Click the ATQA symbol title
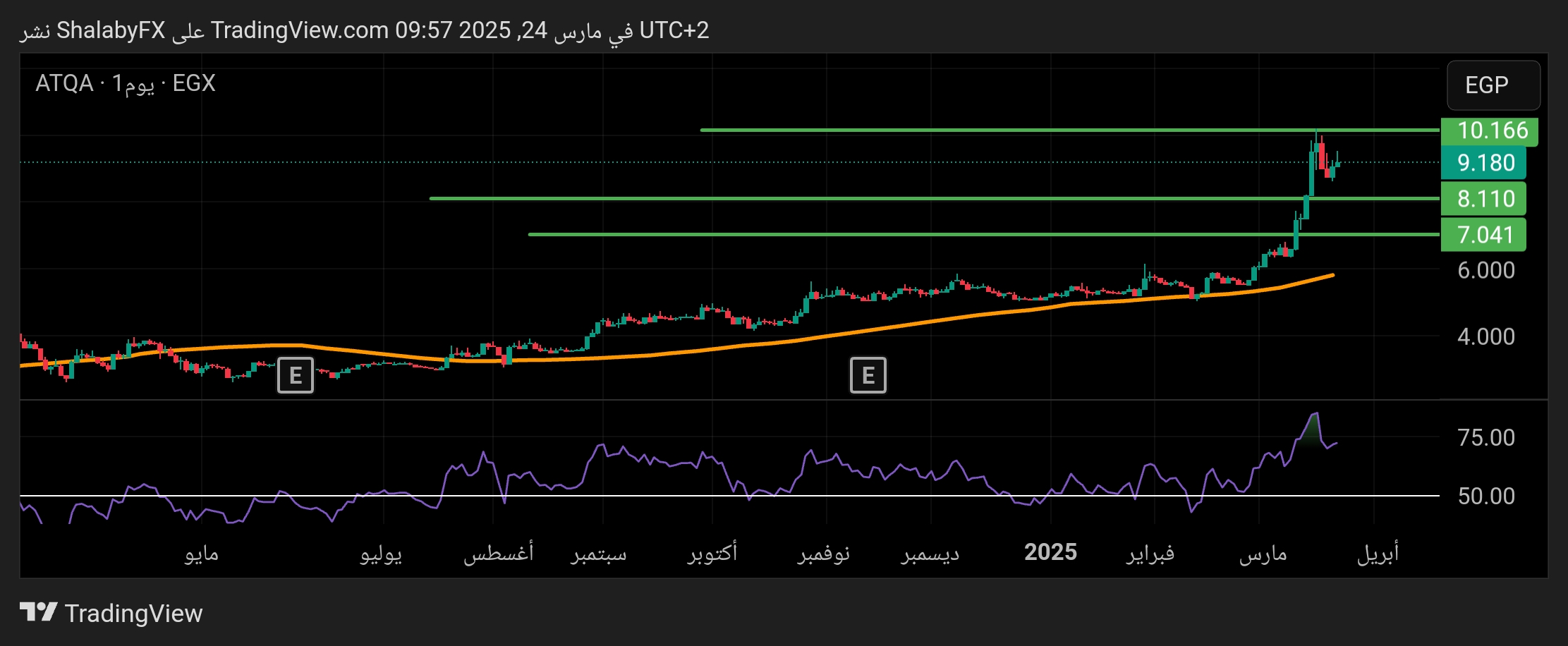1568x646 pixels. tap(64, 83)
